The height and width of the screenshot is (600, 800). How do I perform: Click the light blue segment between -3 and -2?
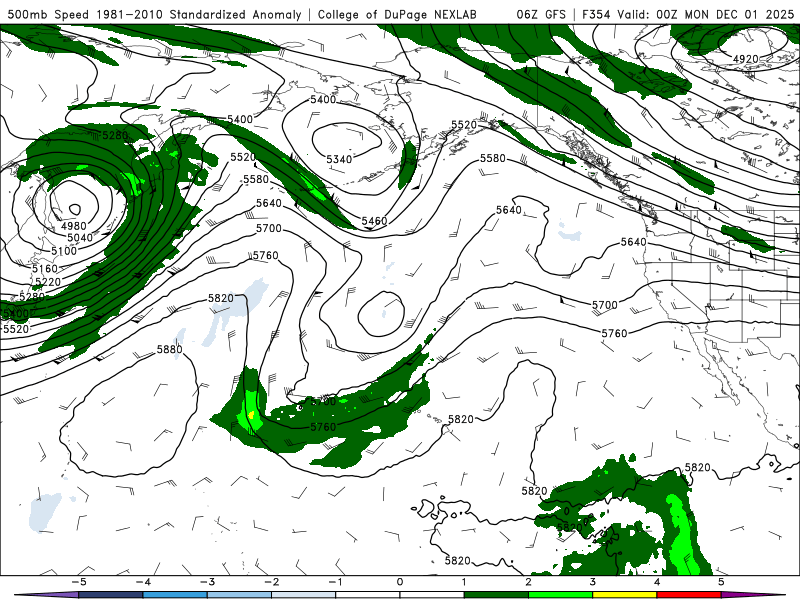click(x=239, y=595)
